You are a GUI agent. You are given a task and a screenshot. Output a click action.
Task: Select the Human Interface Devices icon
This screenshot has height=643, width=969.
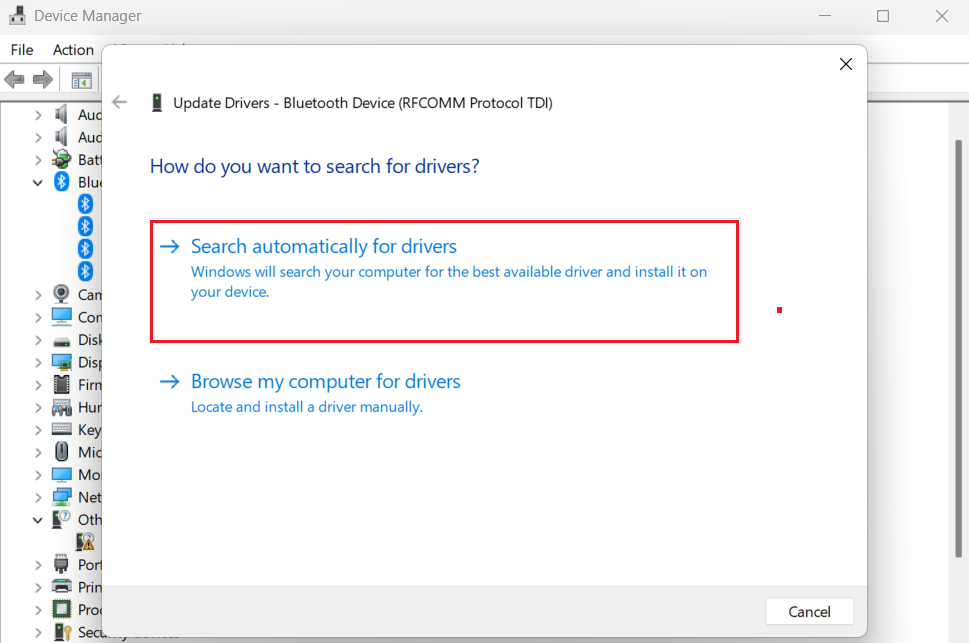click(61, 407)
